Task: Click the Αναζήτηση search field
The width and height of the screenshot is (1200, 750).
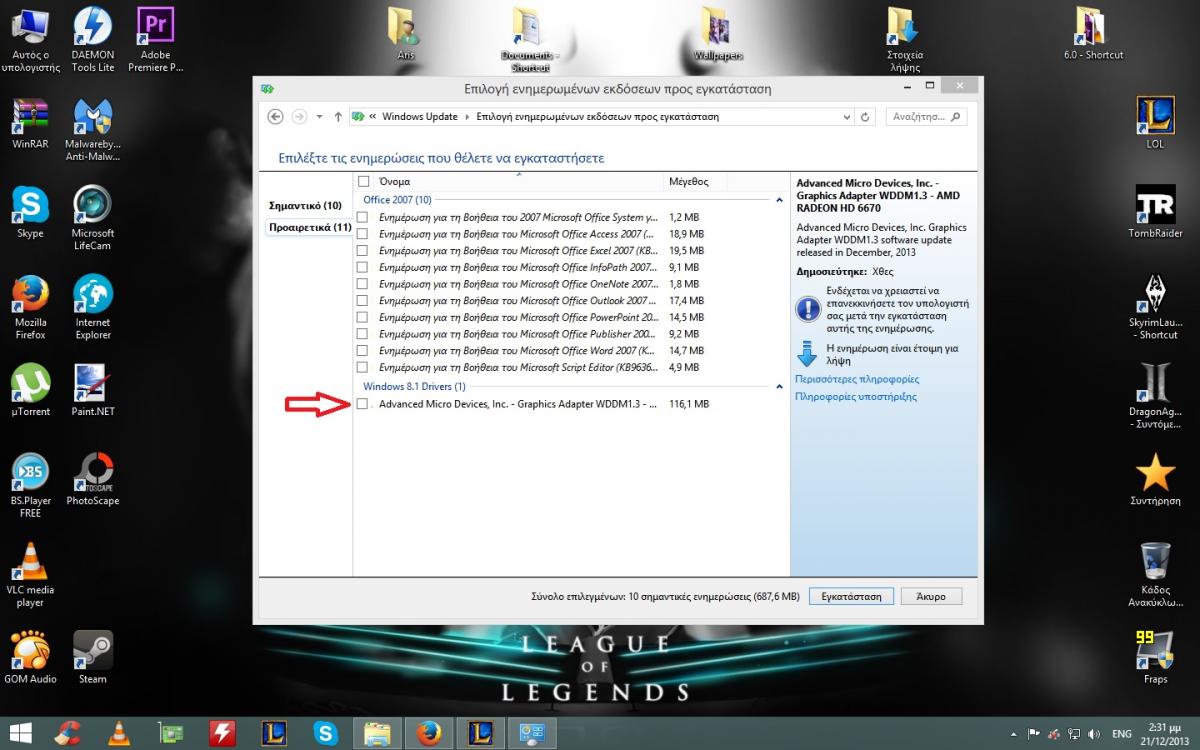Action: click(926, 117)
